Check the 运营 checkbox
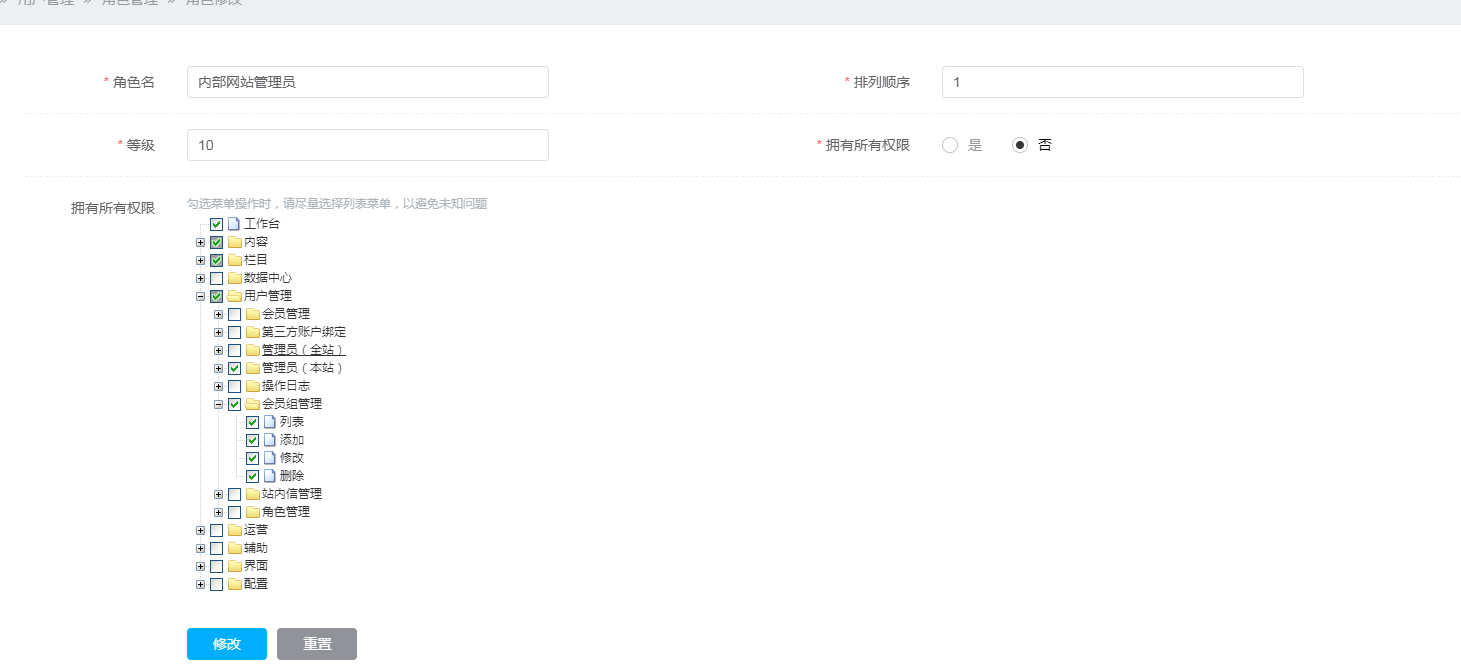Viewport: 1461px width, 669px height. pyautogui.click(x=216, y=530)
